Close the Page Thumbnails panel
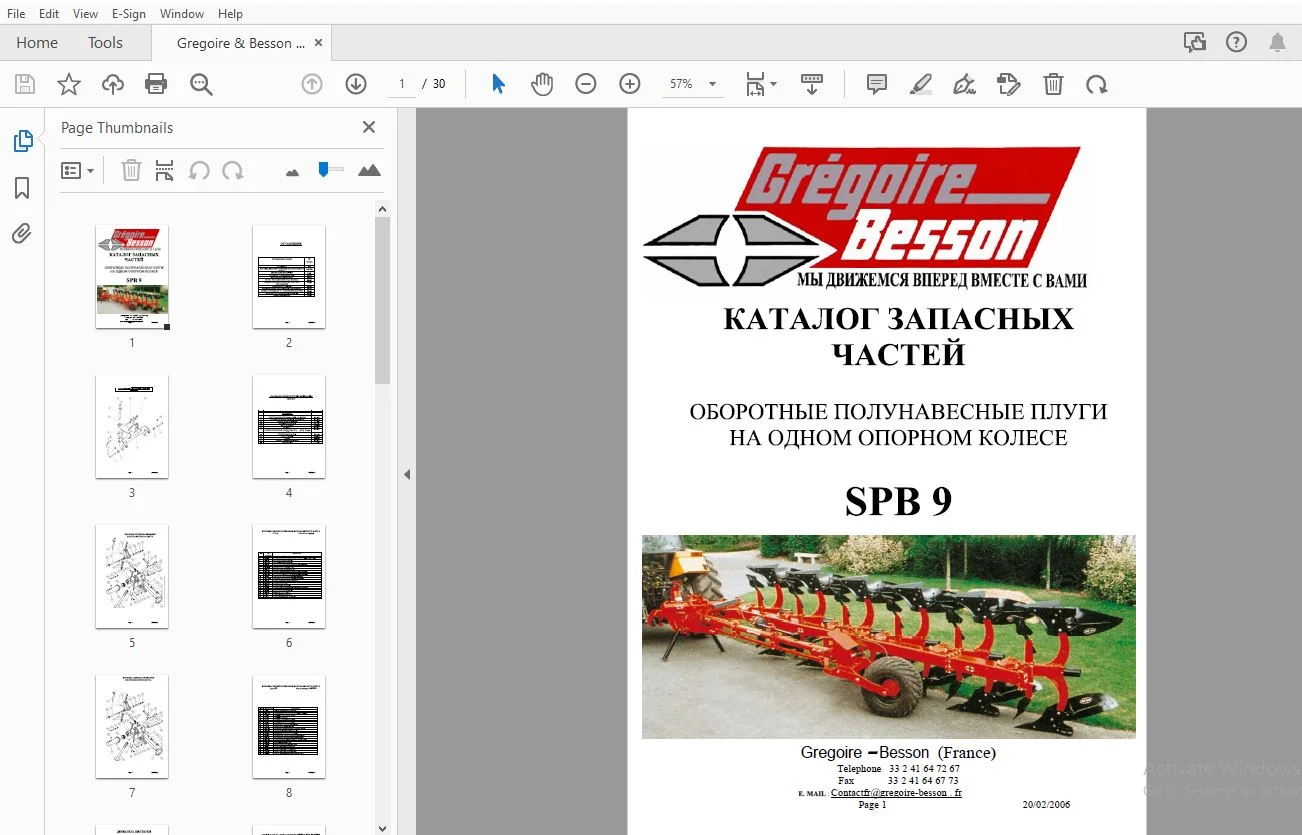Screen dimensions: 1302x835 (369, 127)
